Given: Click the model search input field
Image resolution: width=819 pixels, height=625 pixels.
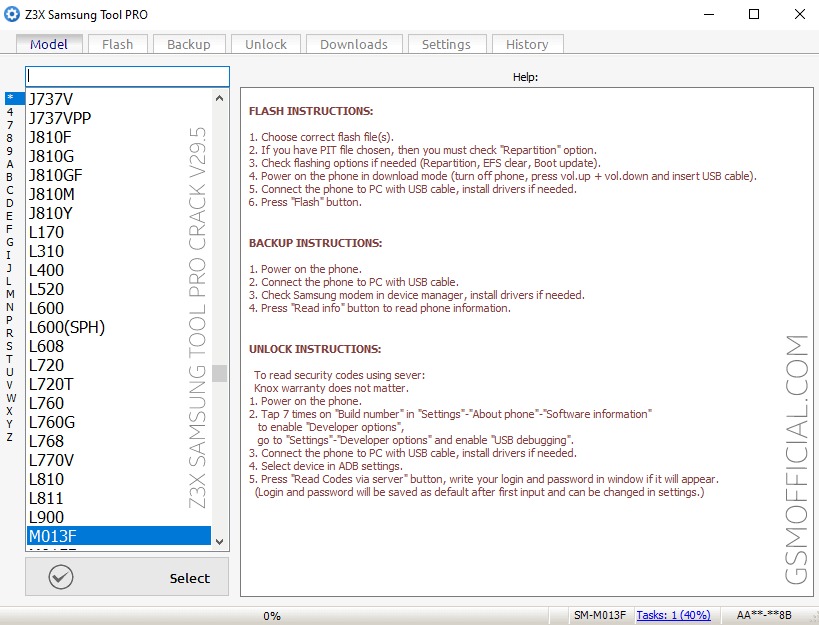Looking at the screenshot, I should coord(127,76).
